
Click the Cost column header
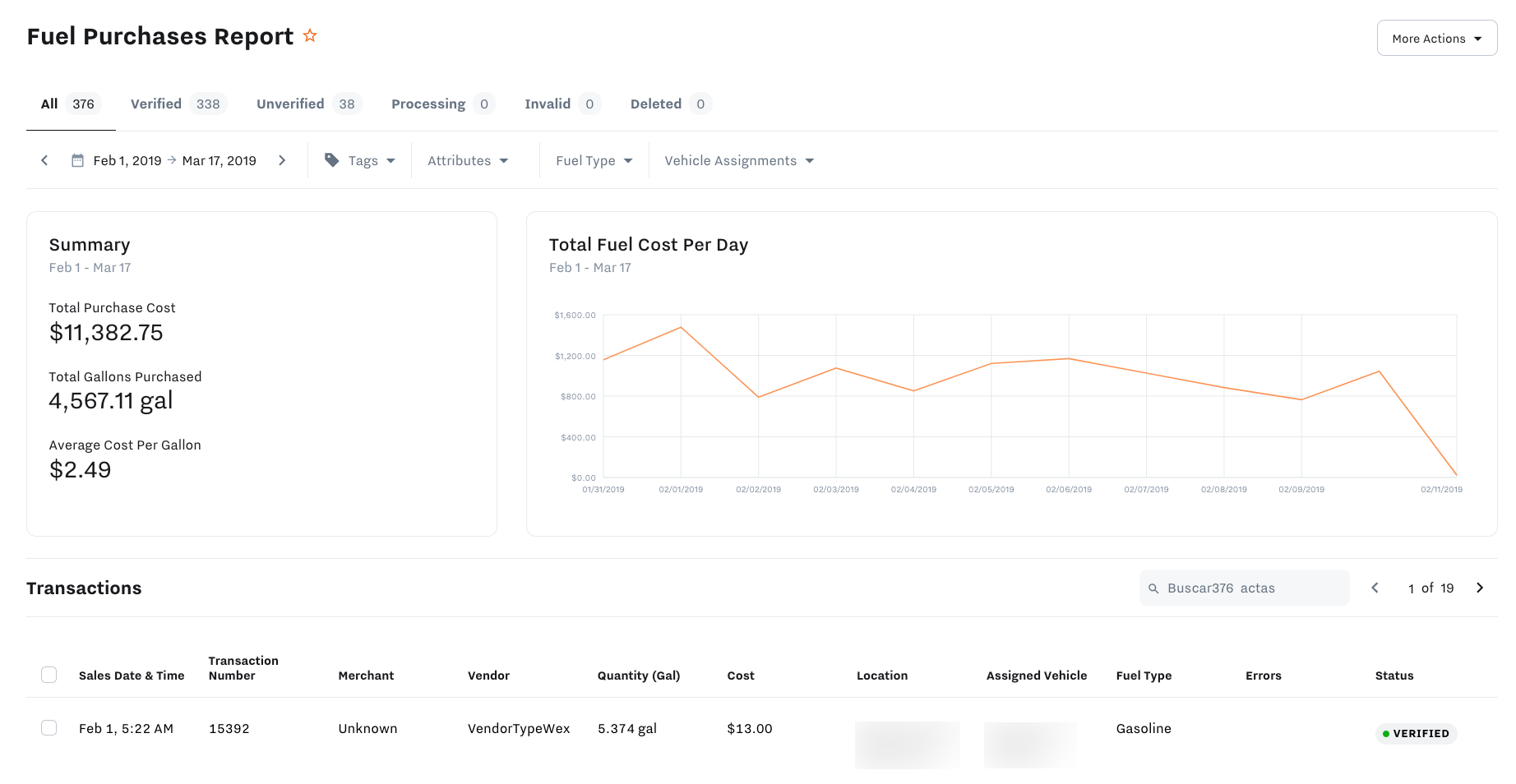(x=741, y=676)
